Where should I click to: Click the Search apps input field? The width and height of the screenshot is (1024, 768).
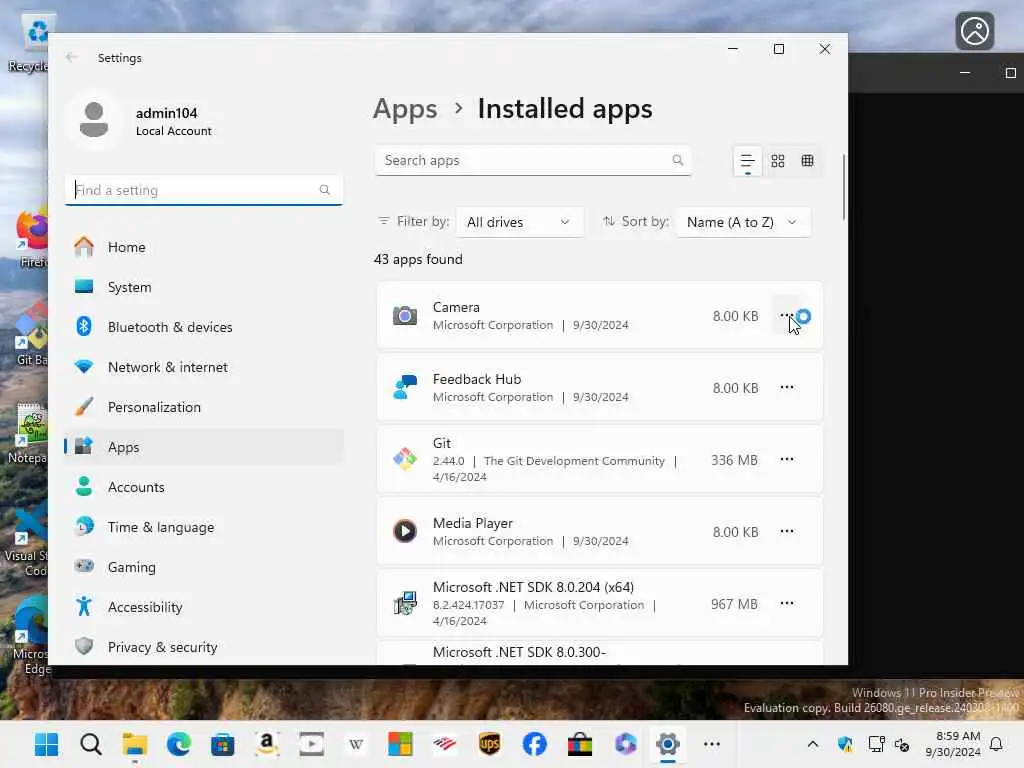(532, 161)
